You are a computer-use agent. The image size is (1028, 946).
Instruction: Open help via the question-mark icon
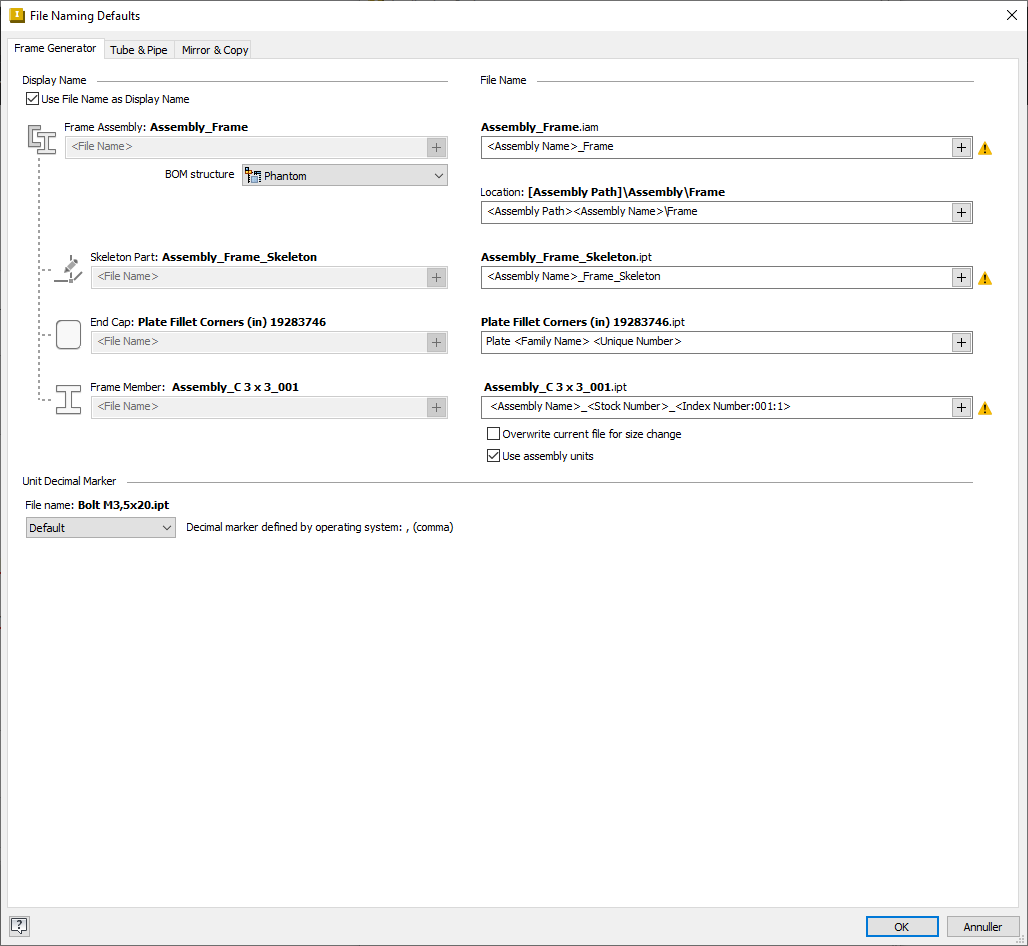19,926
